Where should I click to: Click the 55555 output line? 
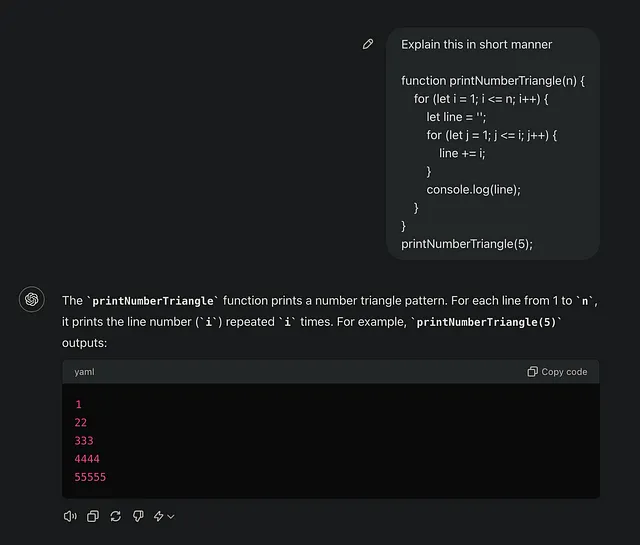tap(90, 477)
